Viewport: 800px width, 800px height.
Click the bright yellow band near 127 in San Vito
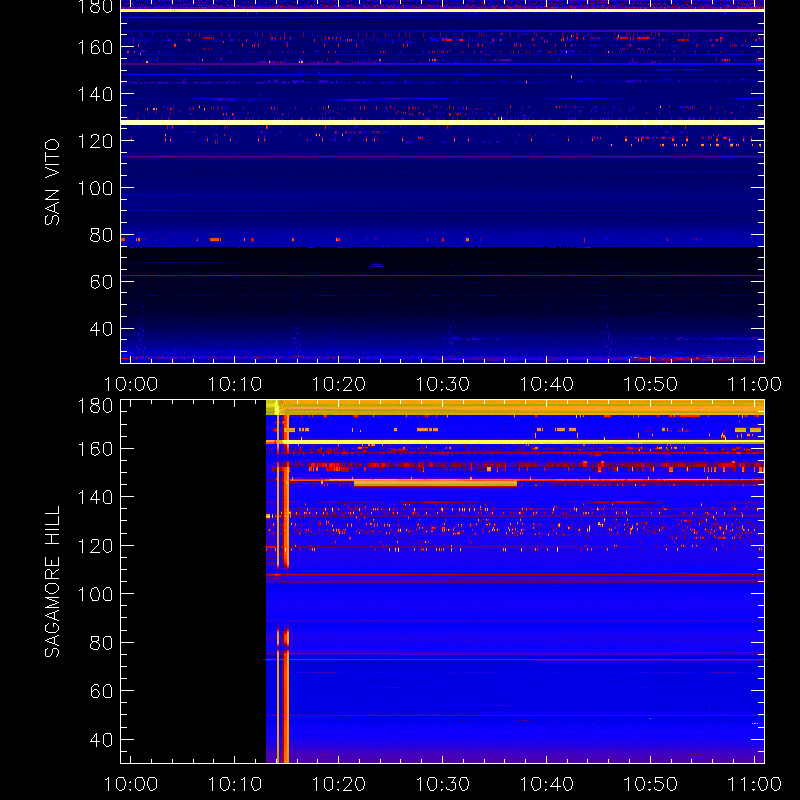click(x=442, y=122)
